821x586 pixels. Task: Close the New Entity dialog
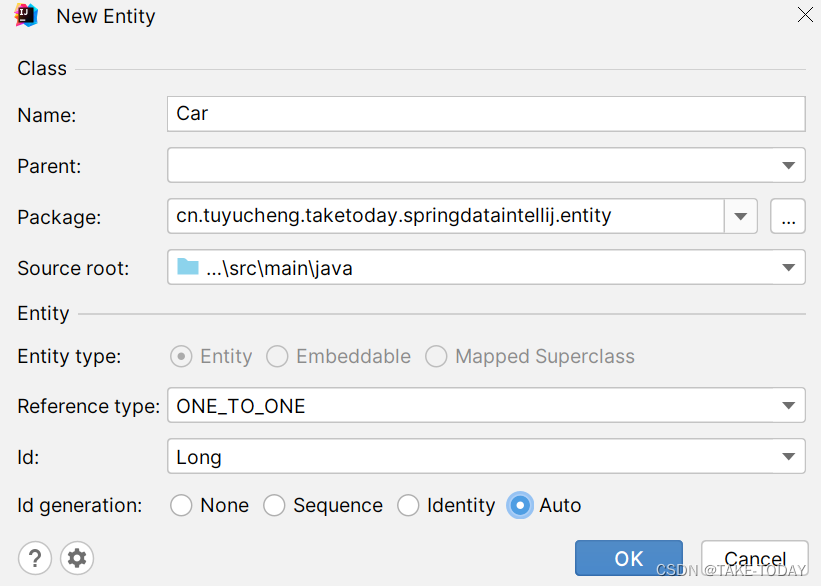(x=804, y=15)
